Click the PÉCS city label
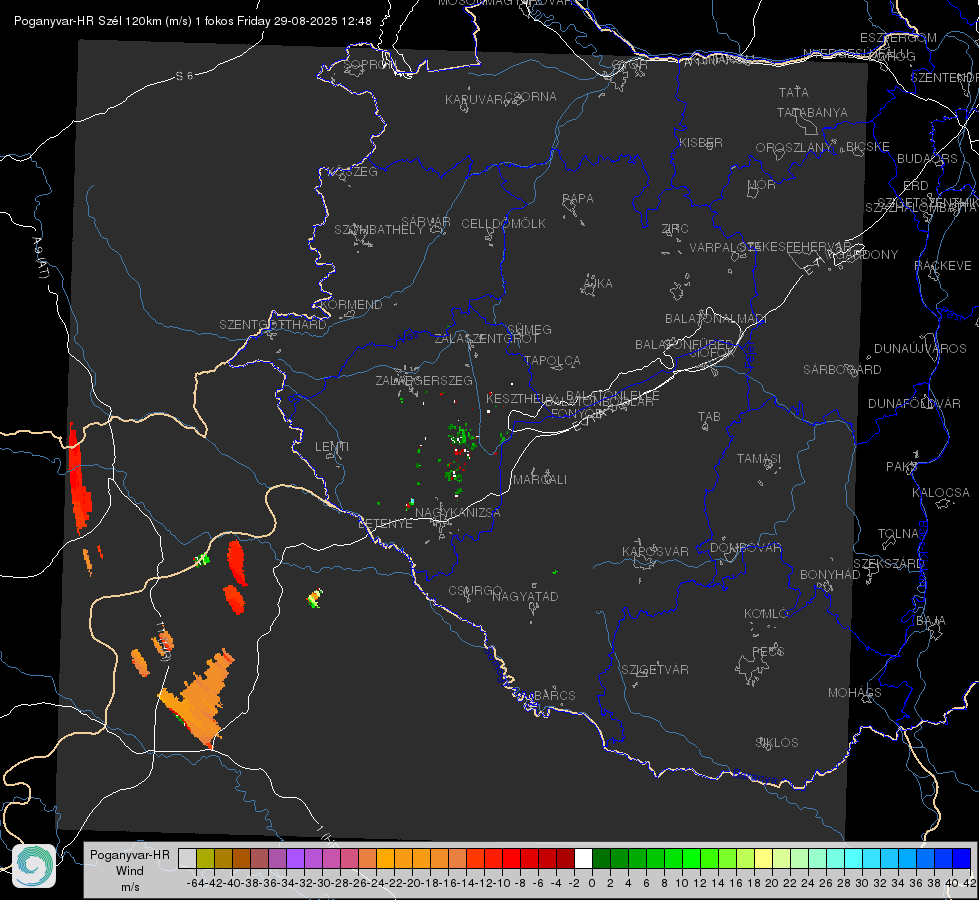The width and height of the screenshot is (979, 900). click(767, 651)
